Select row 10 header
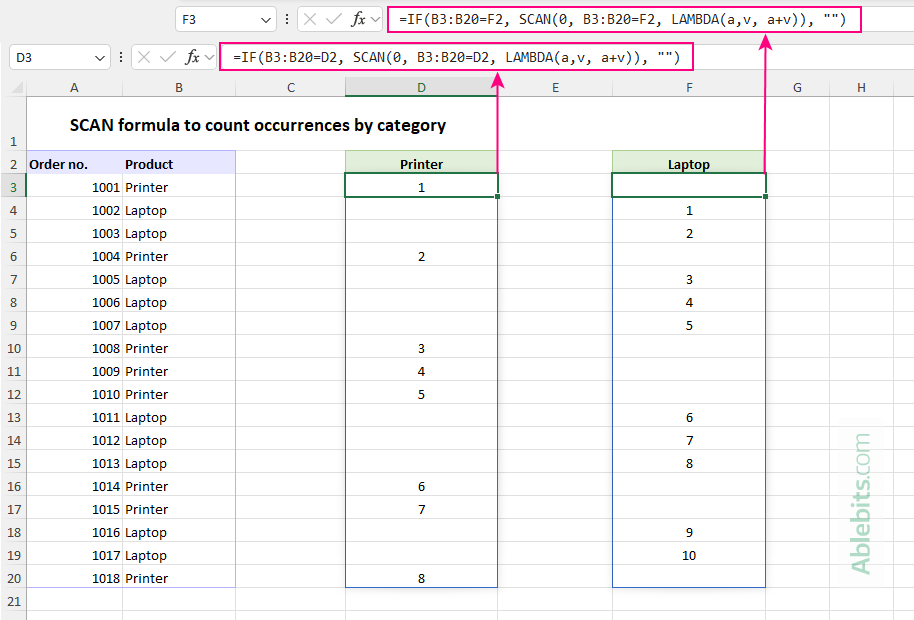This screenshot has height=620, width=914. (x=13, y=348)
